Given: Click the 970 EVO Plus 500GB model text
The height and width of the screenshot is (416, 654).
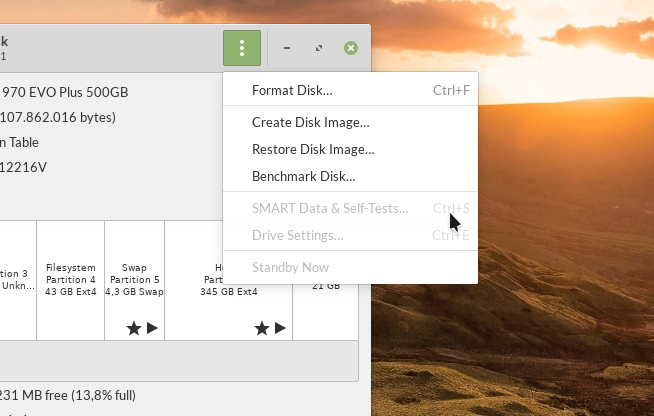Looking at the screenshot, I should pyautogui.click(x=65, y=92).
